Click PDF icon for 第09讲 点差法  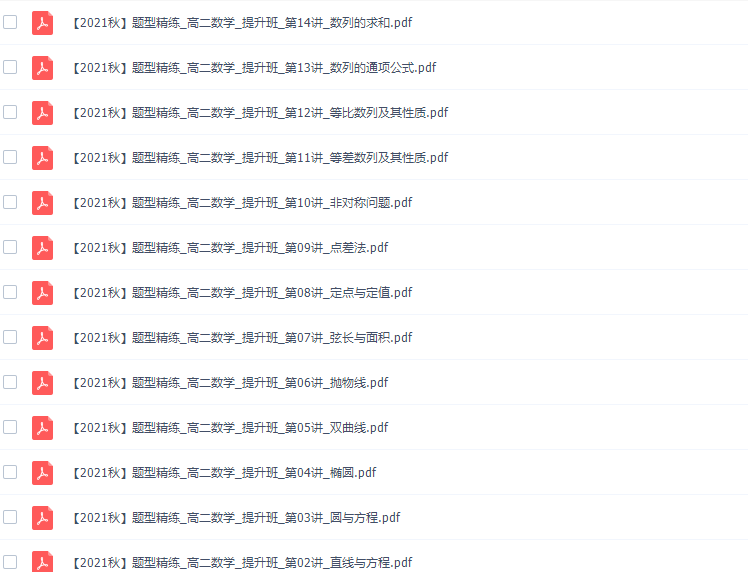pyautogui.click(x=42, y=248)
